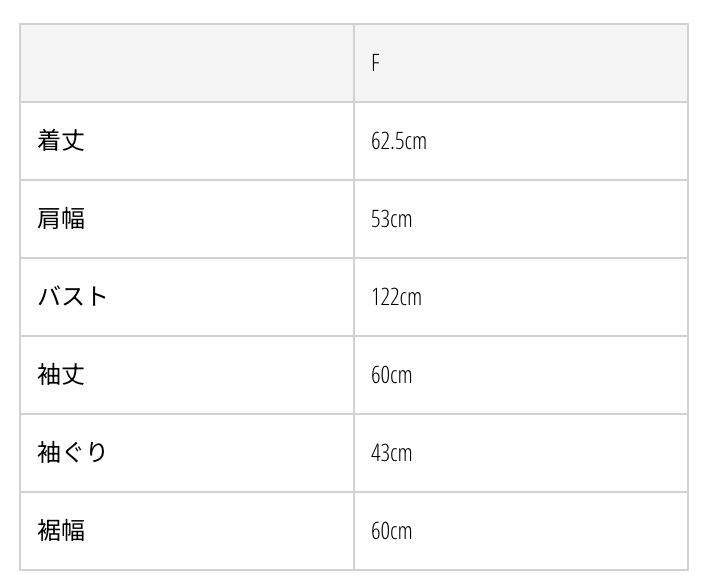The image size is (712, 587).
Task: Click the label beside the 122cm value
Action: [x=72, y=297]
